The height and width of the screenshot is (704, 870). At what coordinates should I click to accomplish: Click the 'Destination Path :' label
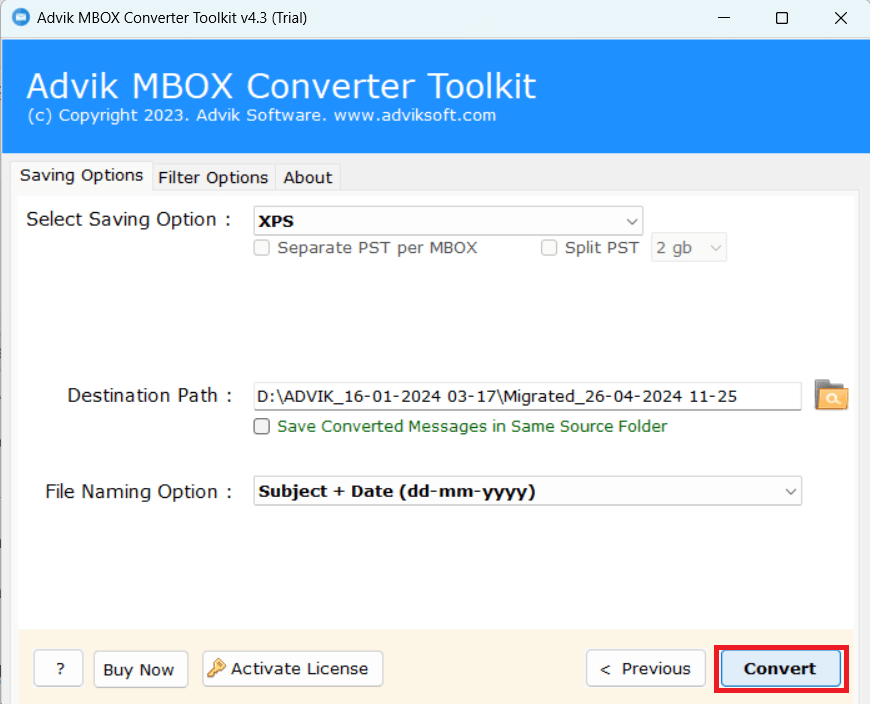tap(150, 396)
